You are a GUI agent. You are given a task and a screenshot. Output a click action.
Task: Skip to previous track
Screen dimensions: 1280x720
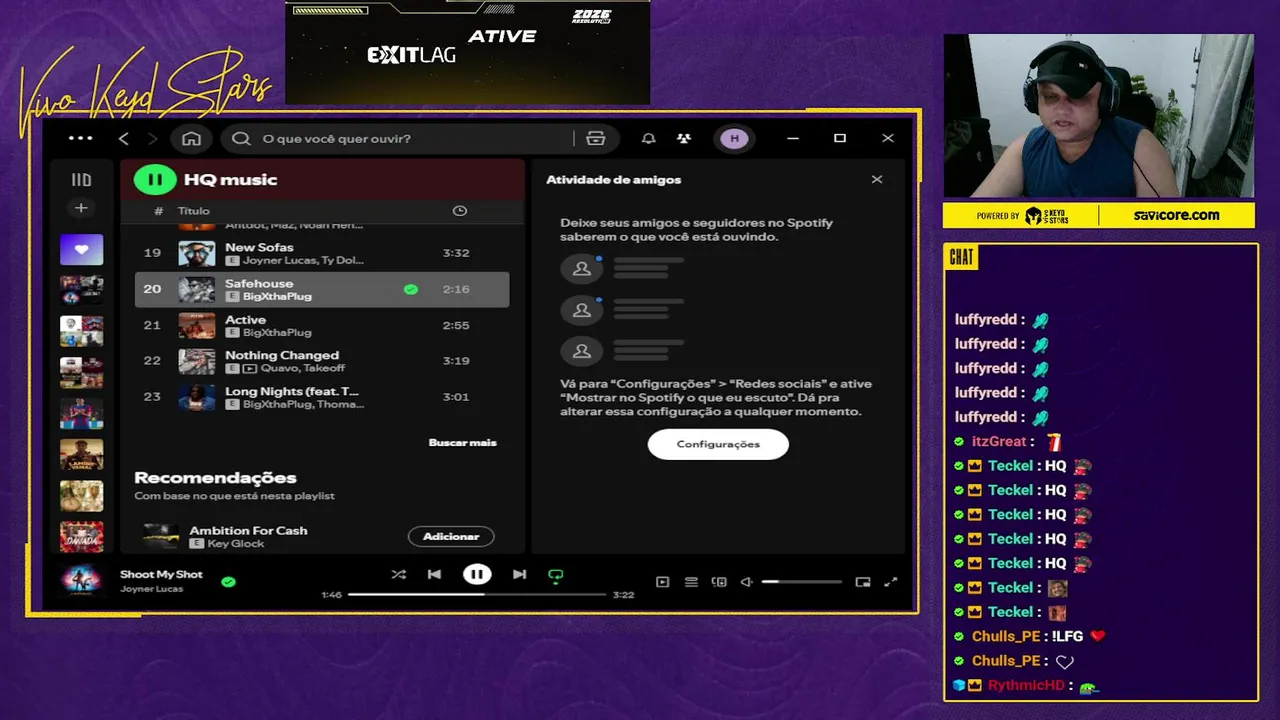pyautogui.click(x=434, y=575)
